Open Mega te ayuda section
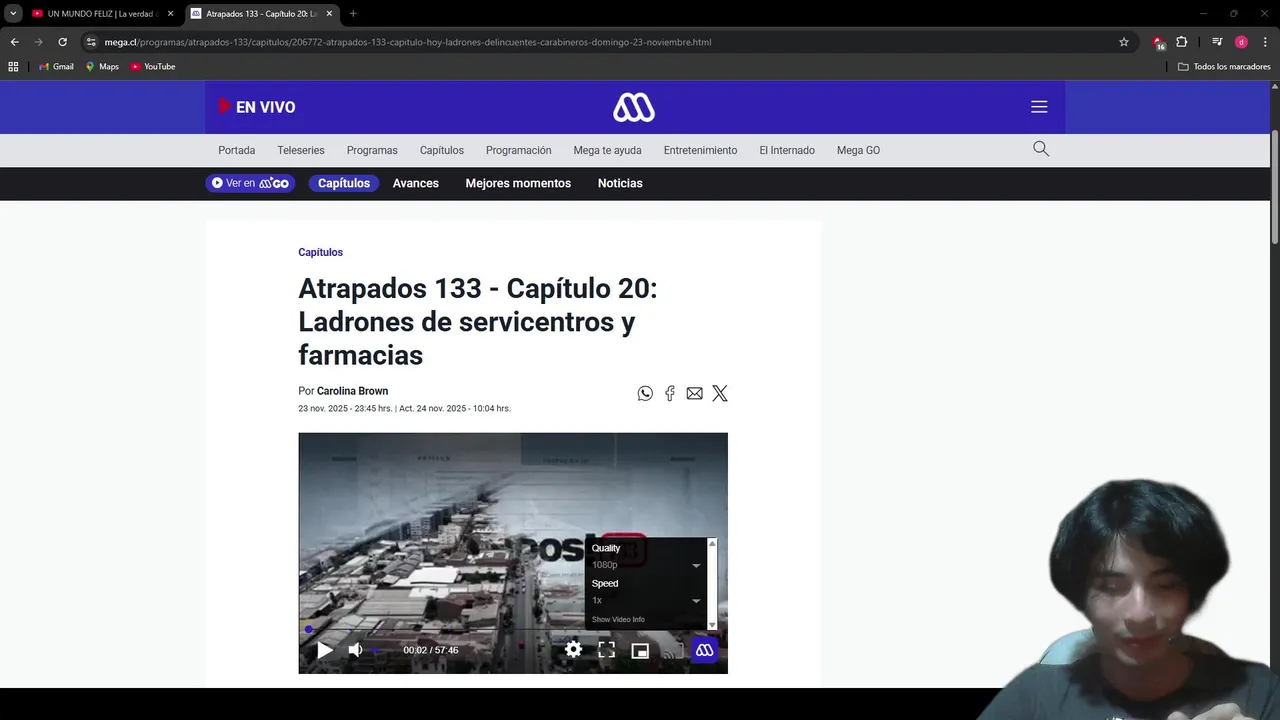This screenshot has width=1280, height=720. click(x=607, y=150)
